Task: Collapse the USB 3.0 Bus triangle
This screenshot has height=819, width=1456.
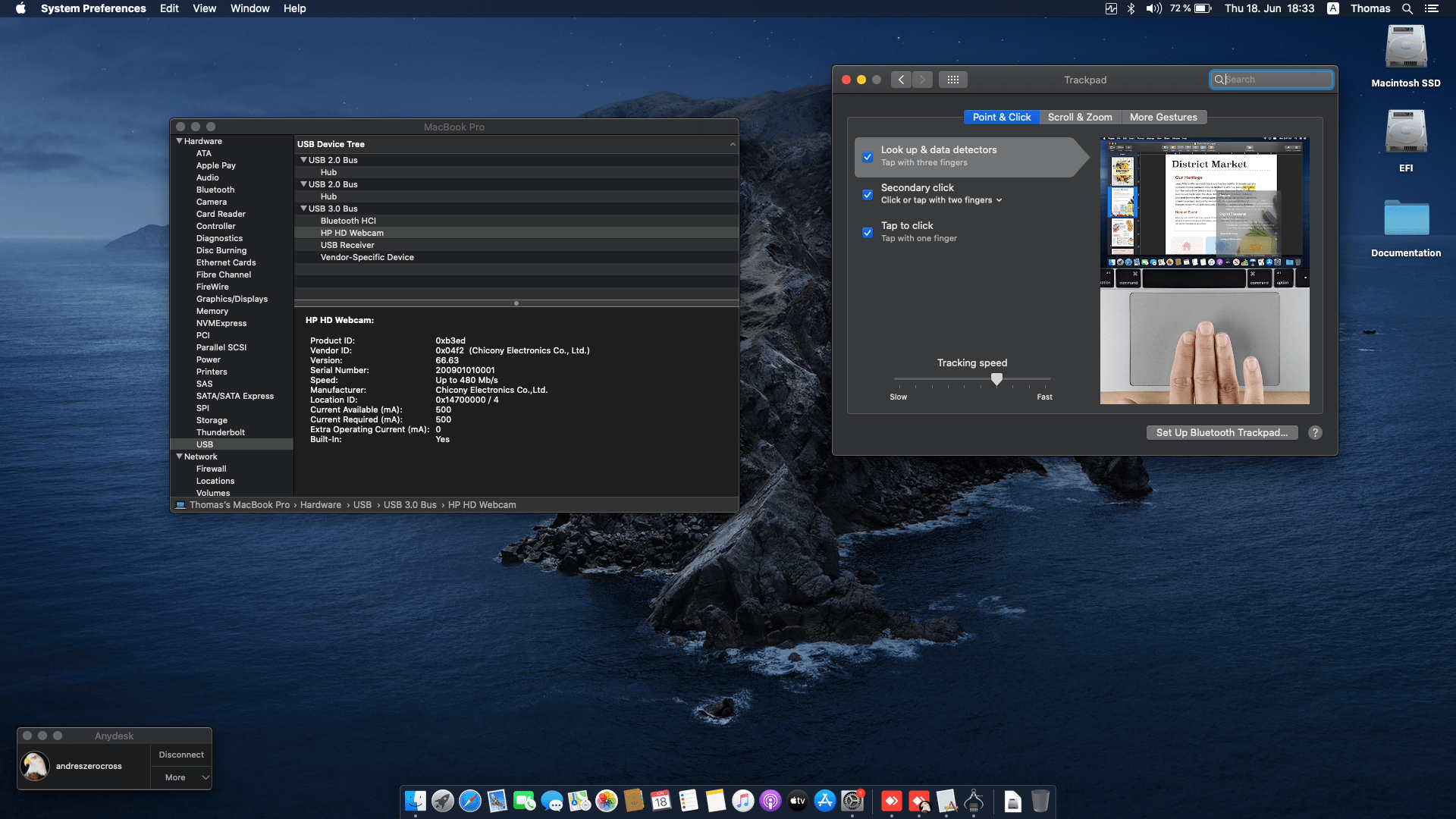Action: coord(303,209)
